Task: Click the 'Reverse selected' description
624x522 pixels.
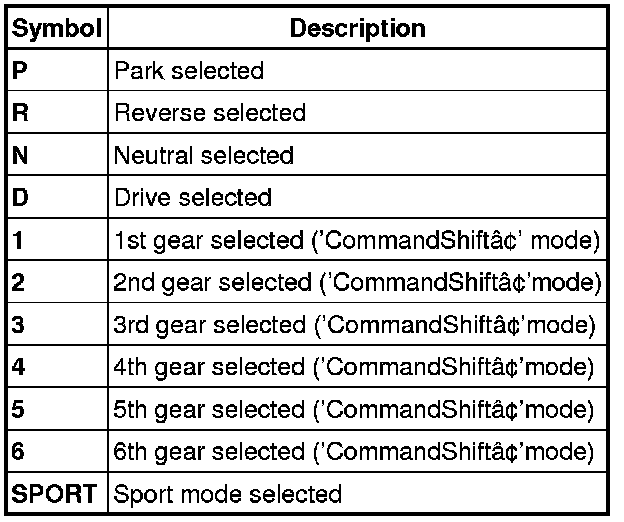Action: [x=210, y=113]
